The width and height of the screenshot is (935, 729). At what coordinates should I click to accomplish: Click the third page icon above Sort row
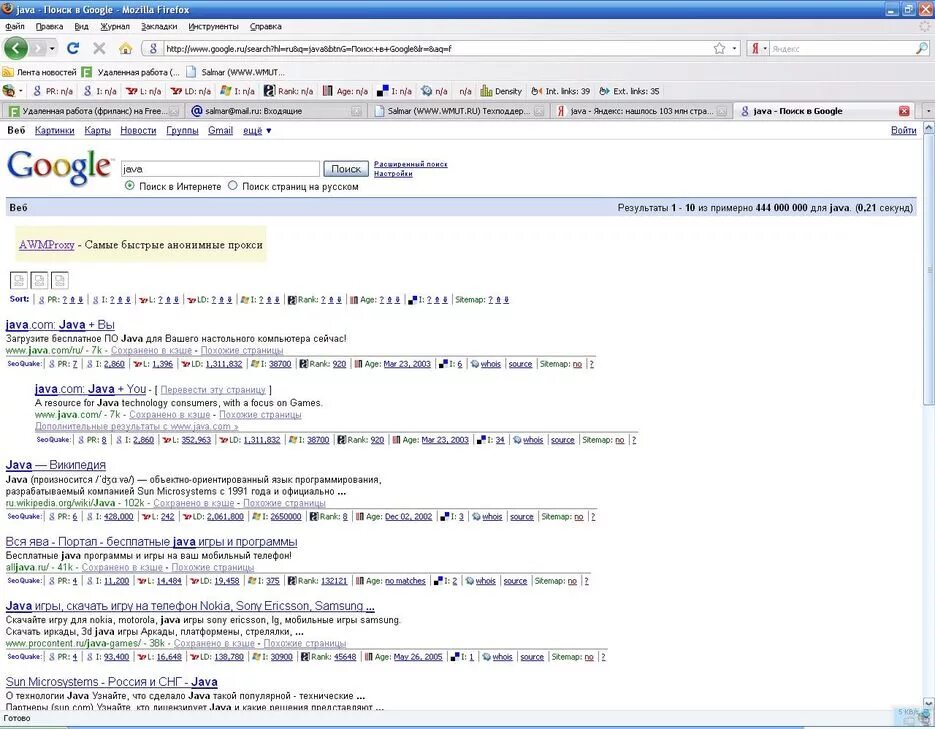point(60,280)
